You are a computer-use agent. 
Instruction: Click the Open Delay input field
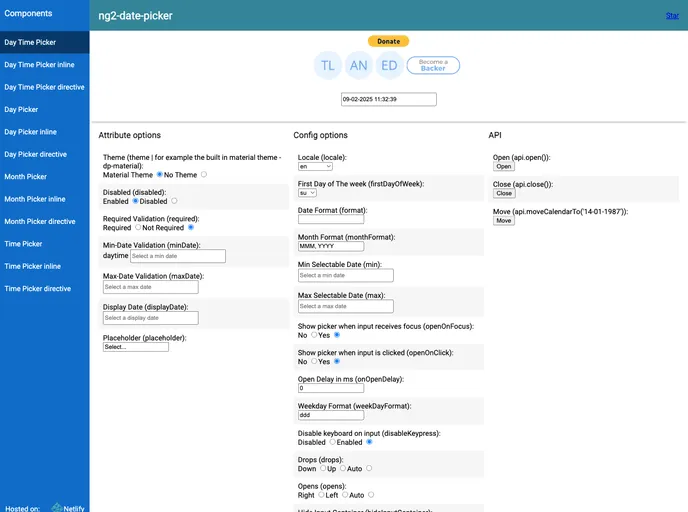(x=331, y=388)
